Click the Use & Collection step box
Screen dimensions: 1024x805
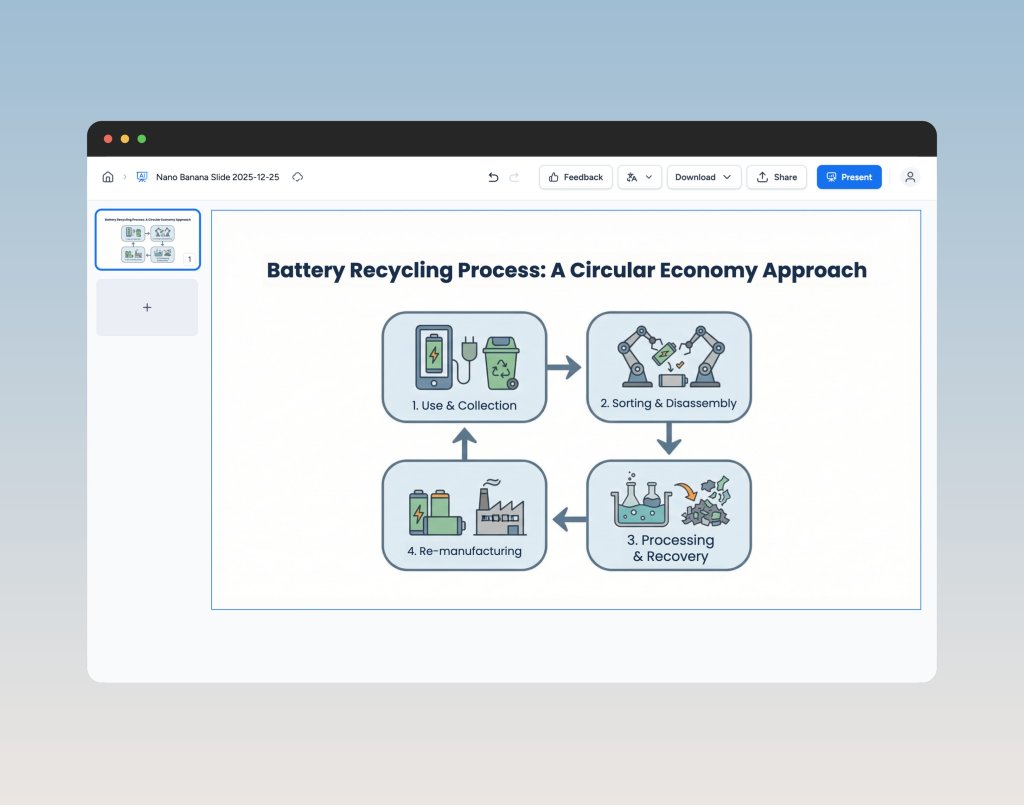coord(464,367)
